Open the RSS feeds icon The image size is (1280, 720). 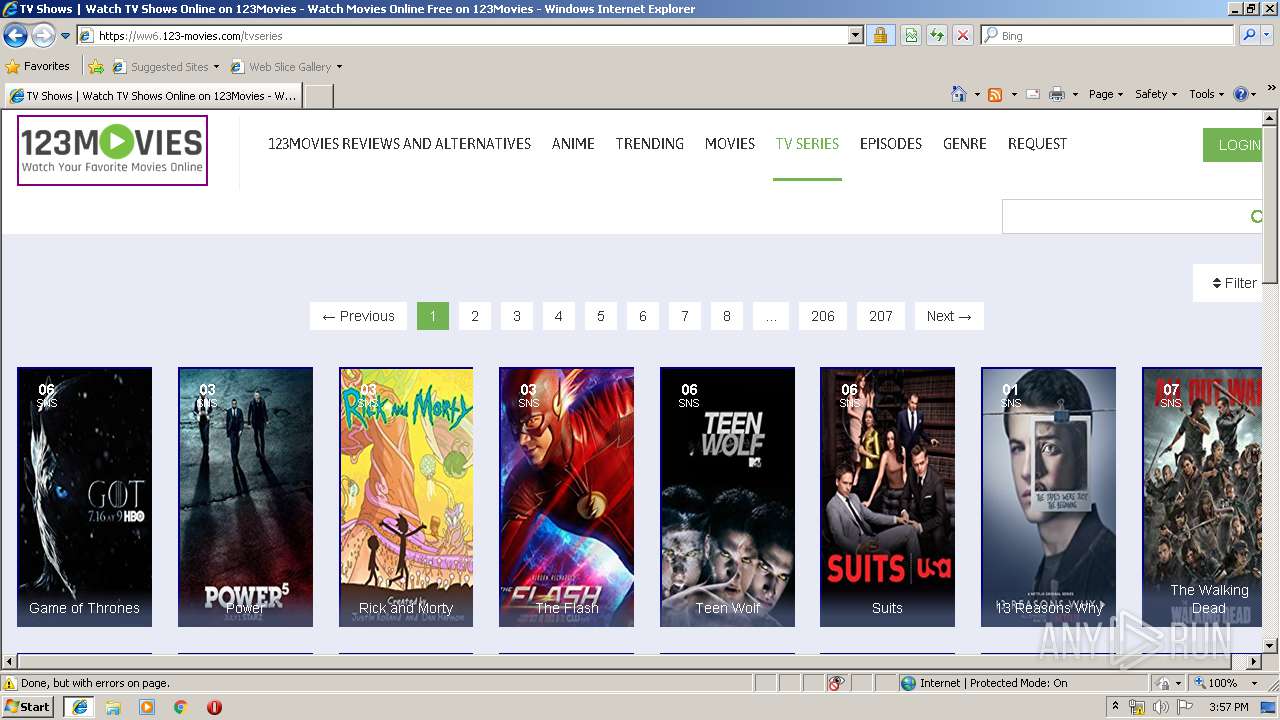pos(995,94)
